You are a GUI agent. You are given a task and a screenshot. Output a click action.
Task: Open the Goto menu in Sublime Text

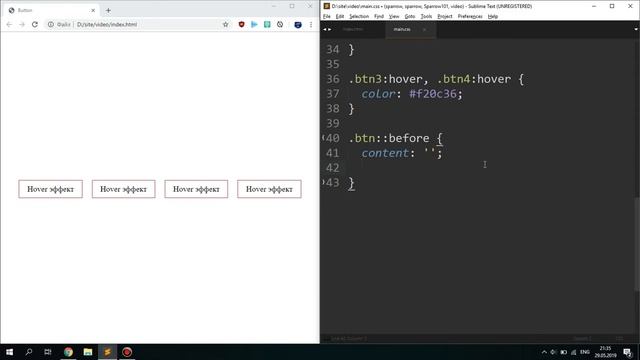(410, 16)
